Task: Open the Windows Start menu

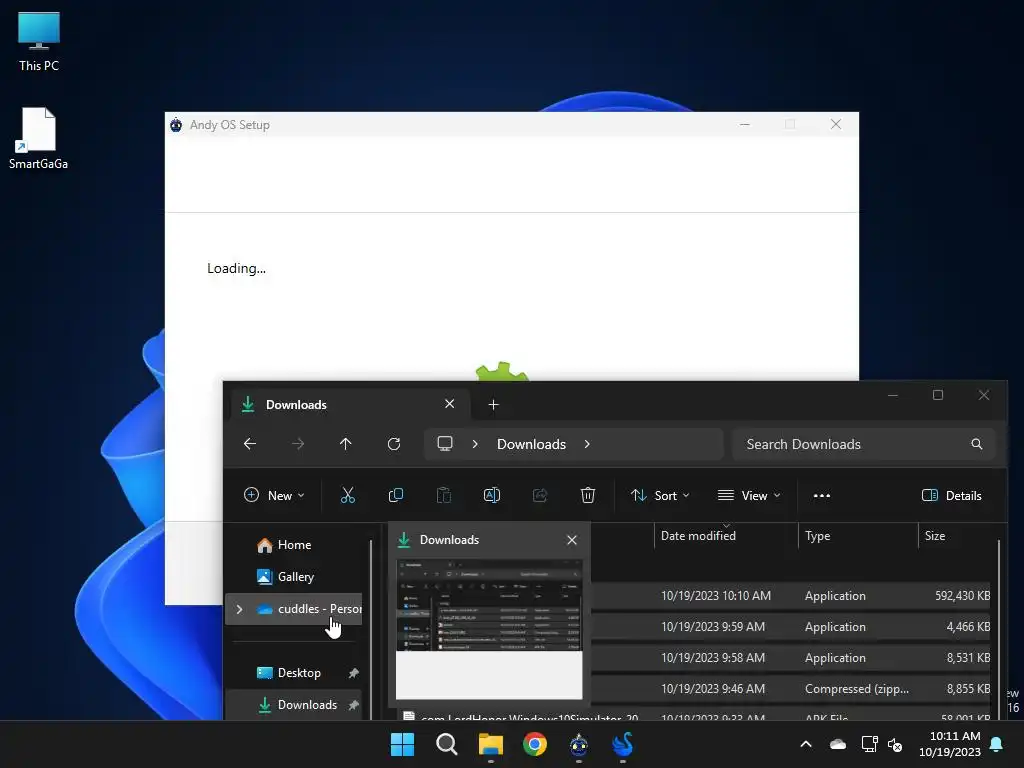Action: 402,744
